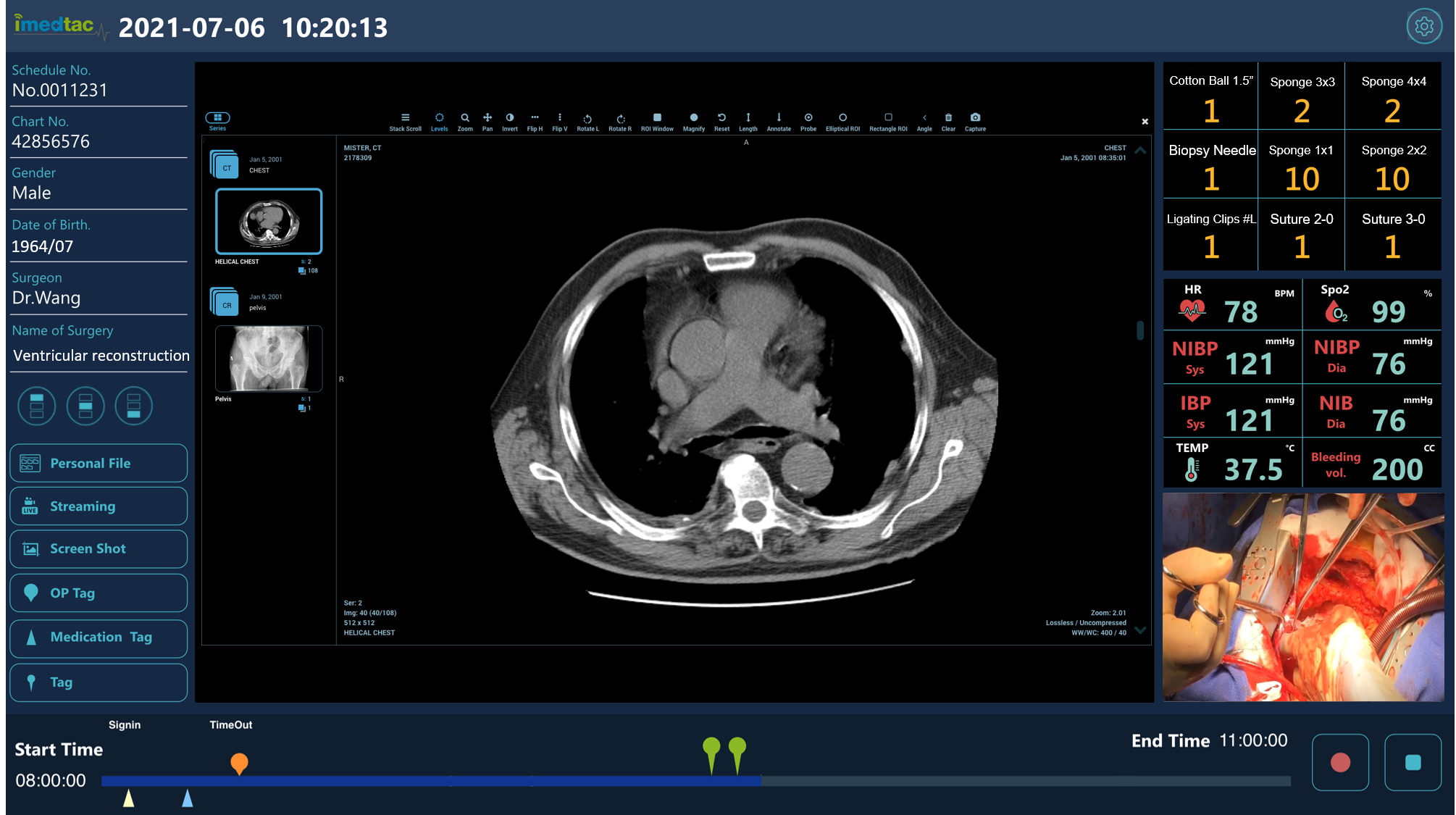1456x815 pixels.
Task: Select the first layout option circle
Action: click(x=37, y=406)
